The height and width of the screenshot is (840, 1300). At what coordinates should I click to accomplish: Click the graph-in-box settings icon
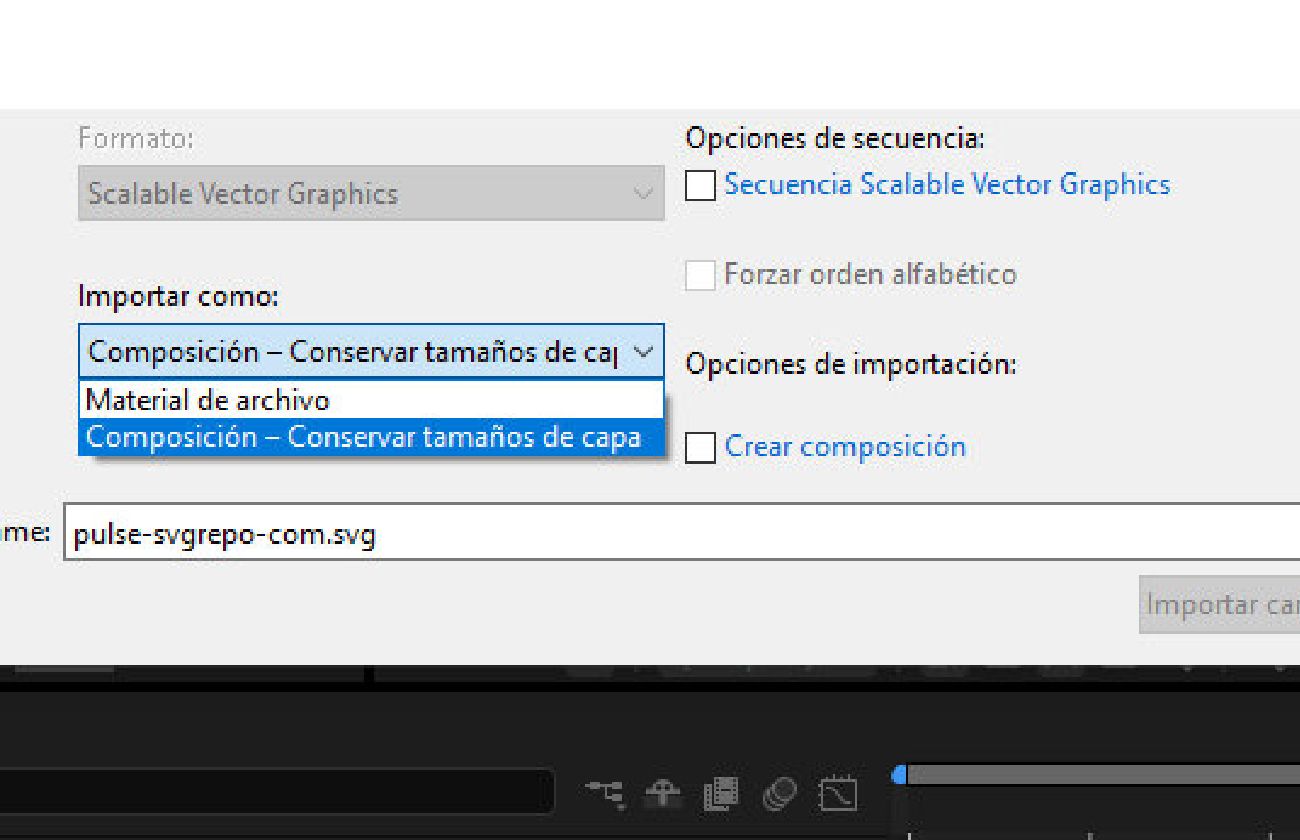(839, 792)
